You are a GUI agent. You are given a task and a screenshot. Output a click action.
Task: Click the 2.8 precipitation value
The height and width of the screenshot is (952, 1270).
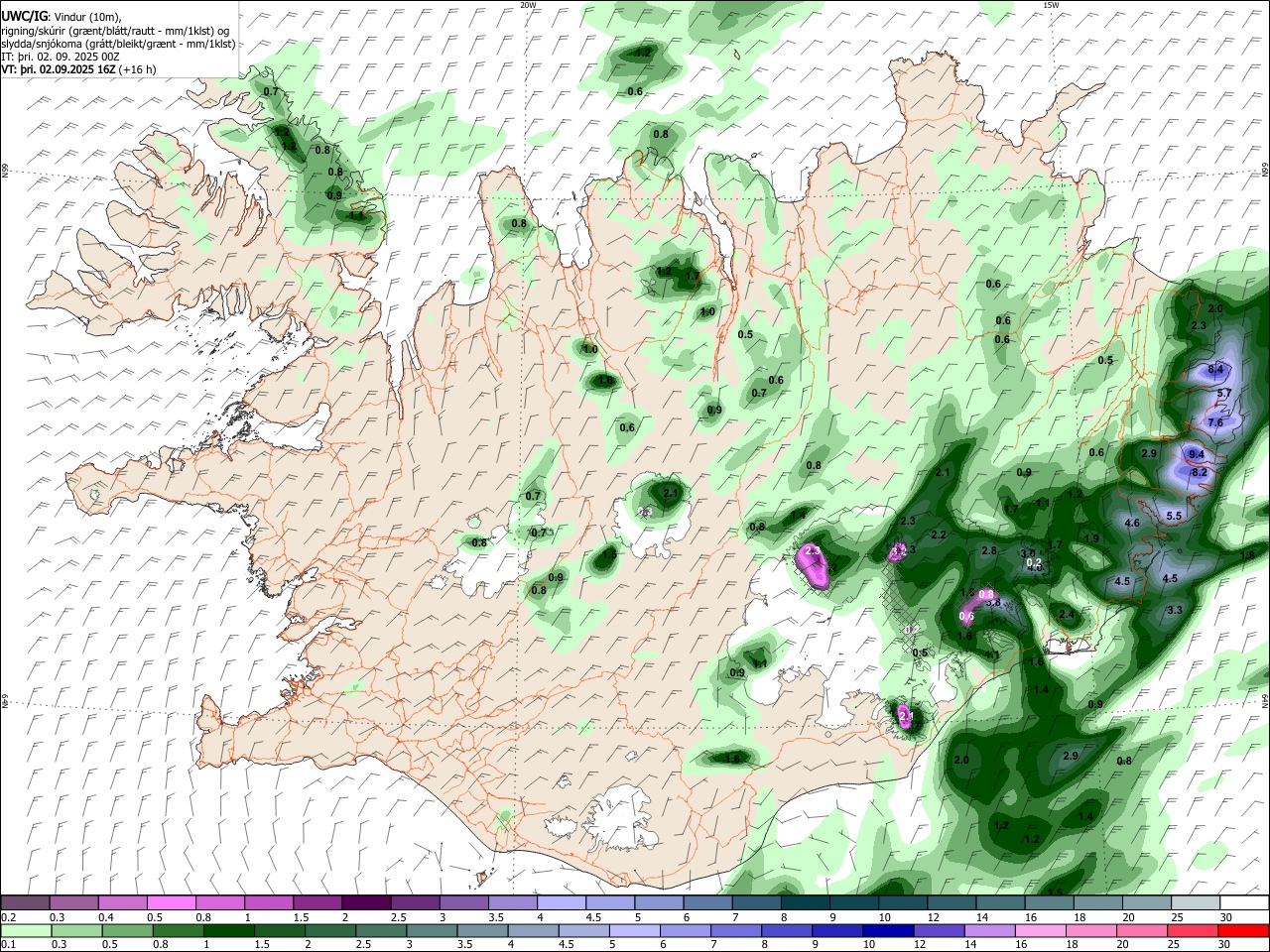pyautogui.click(x=989, y=550)
